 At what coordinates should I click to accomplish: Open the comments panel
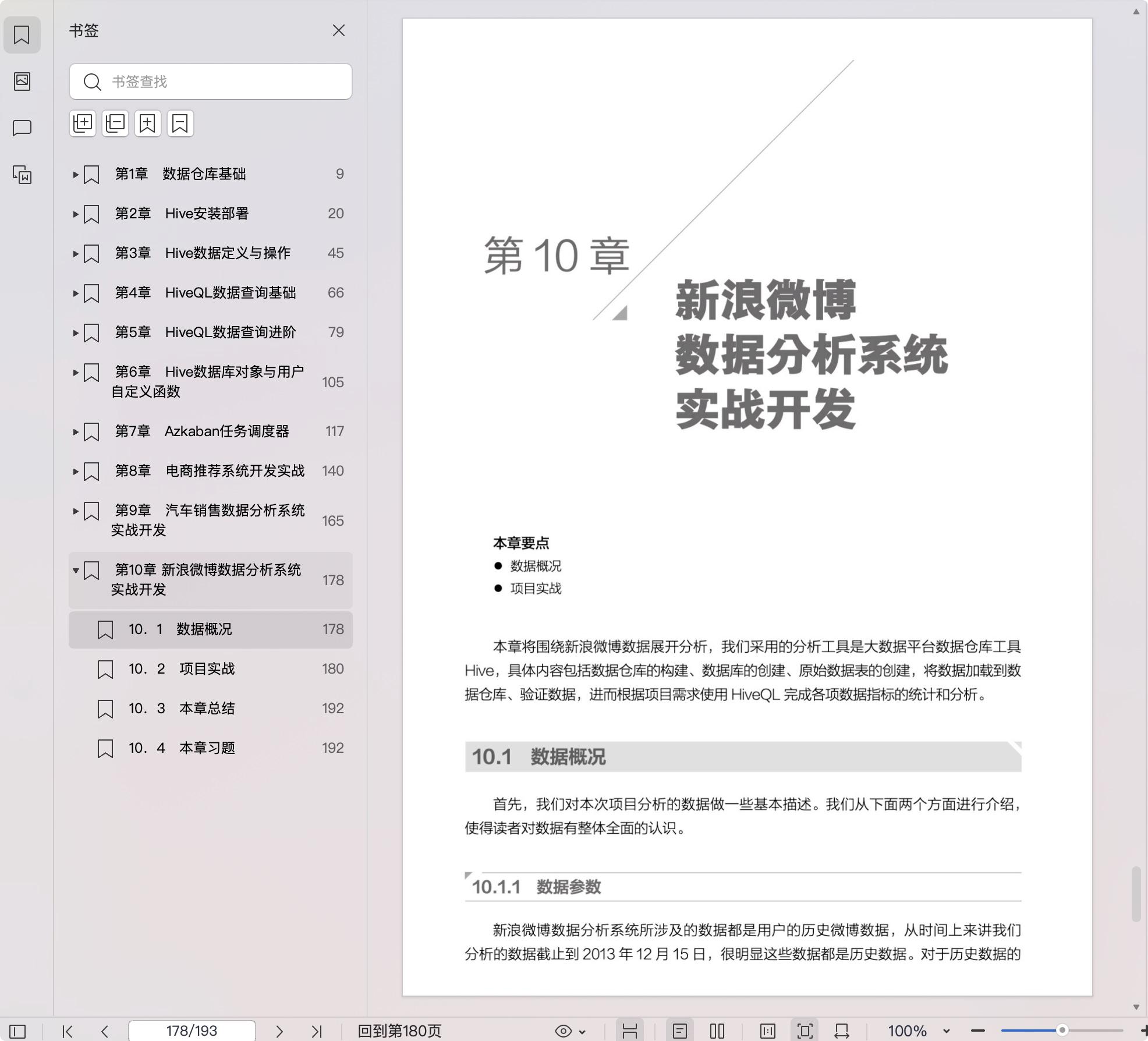pos(22,128)
